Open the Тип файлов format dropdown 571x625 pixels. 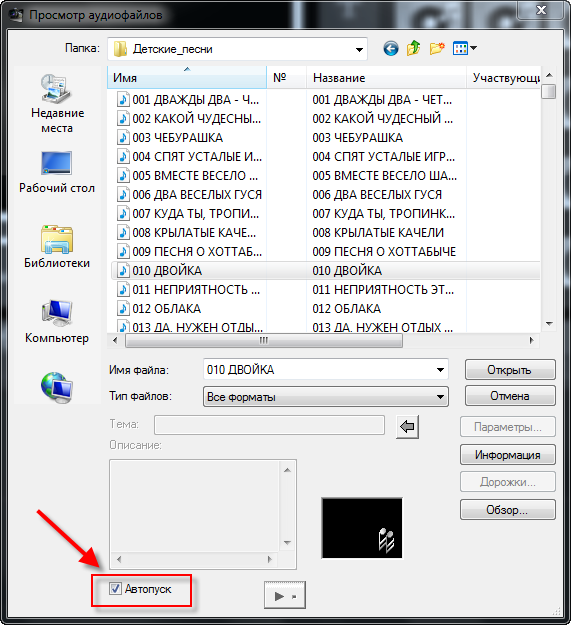click(x=326, y=397)
